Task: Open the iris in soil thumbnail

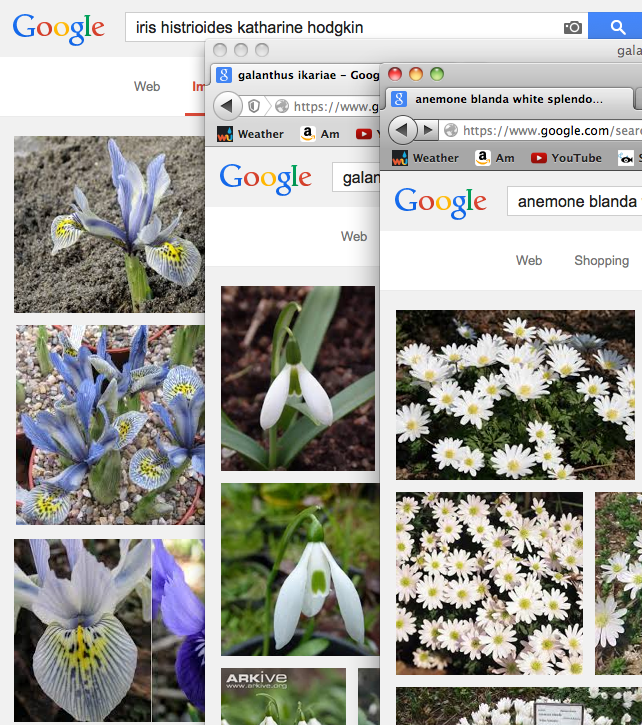Action: (109, 224)
